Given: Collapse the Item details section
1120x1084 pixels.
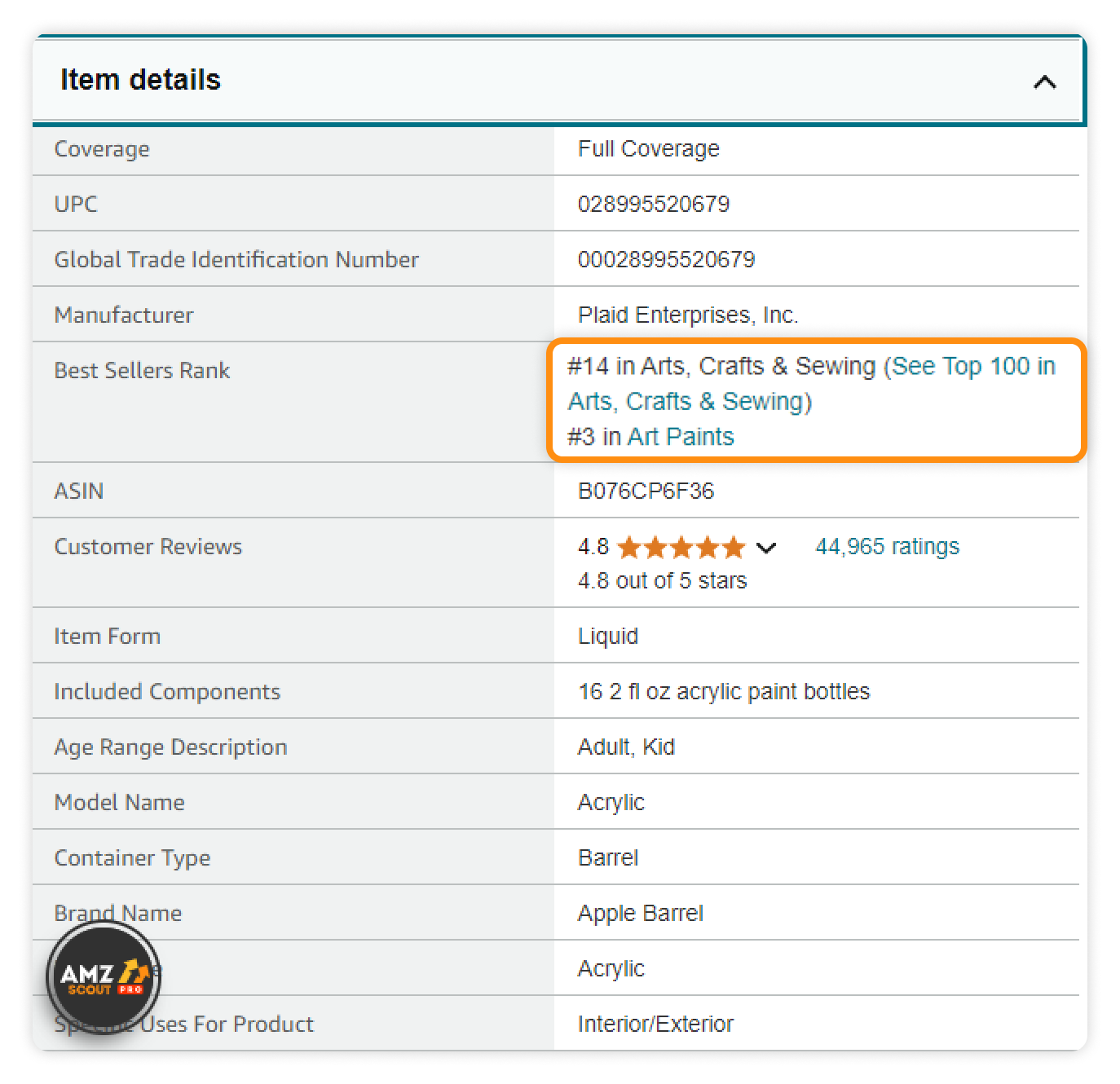Looking at the screenshot, I should (x=1047, y=82).
